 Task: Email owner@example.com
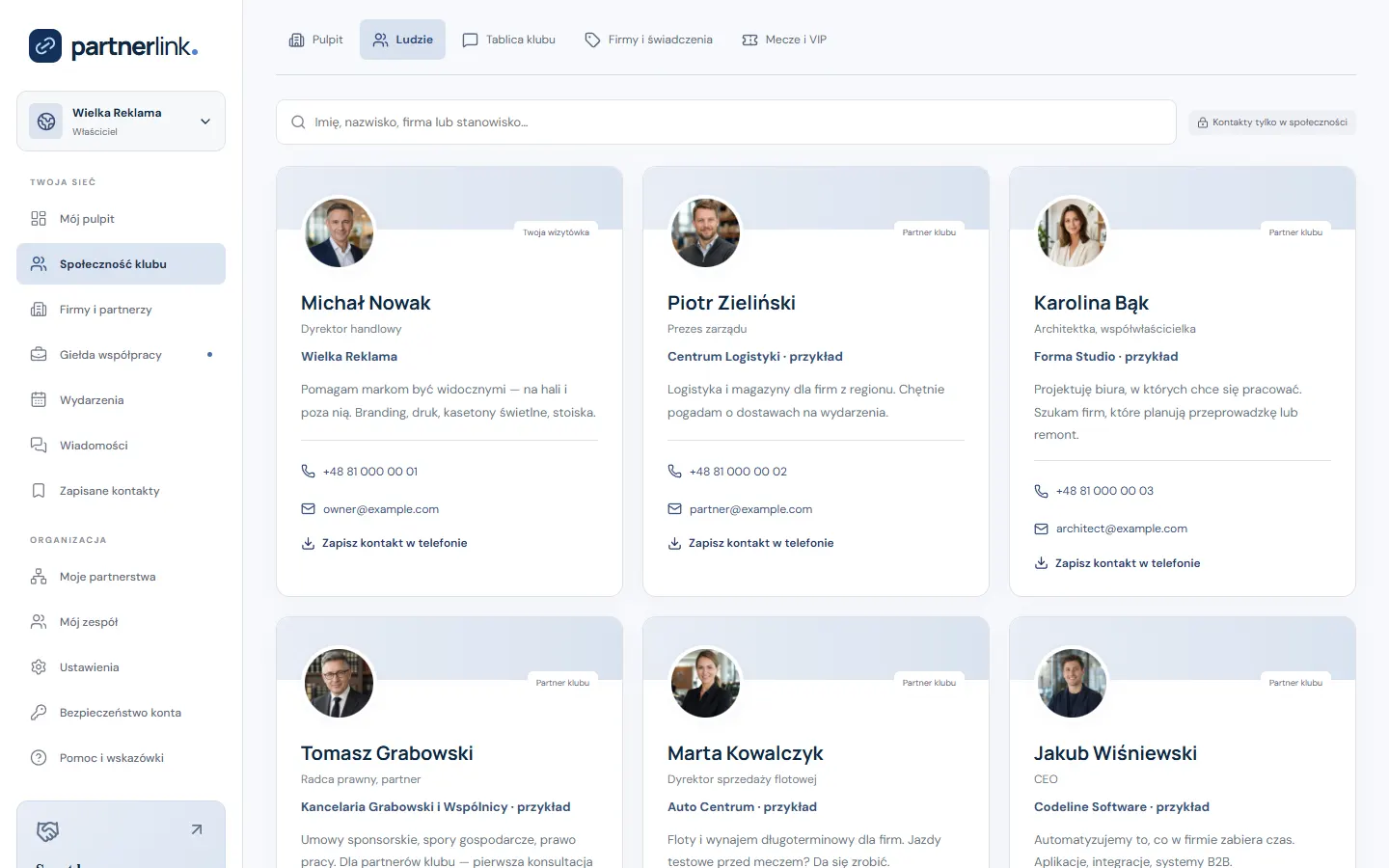(370, 509)
